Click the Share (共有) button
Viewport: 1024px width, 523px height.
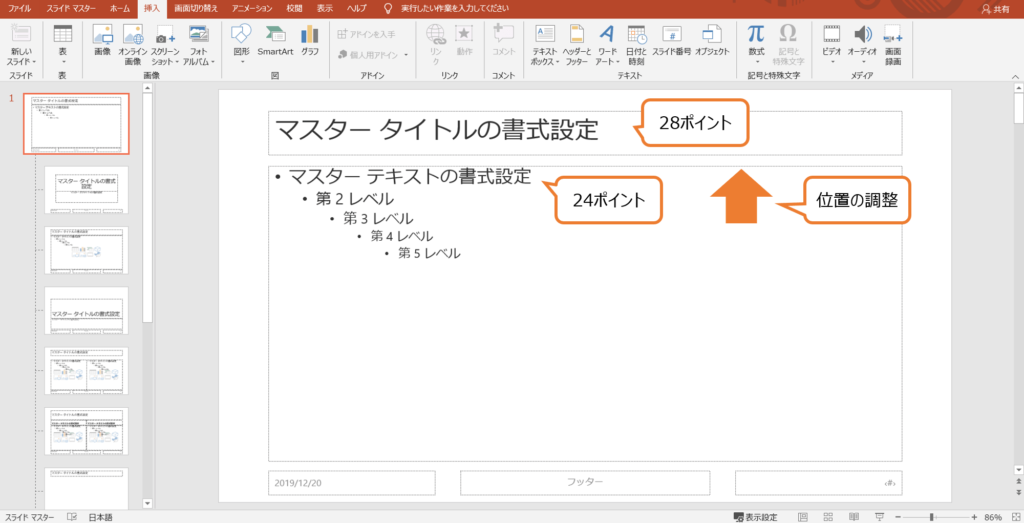[995, 8]
